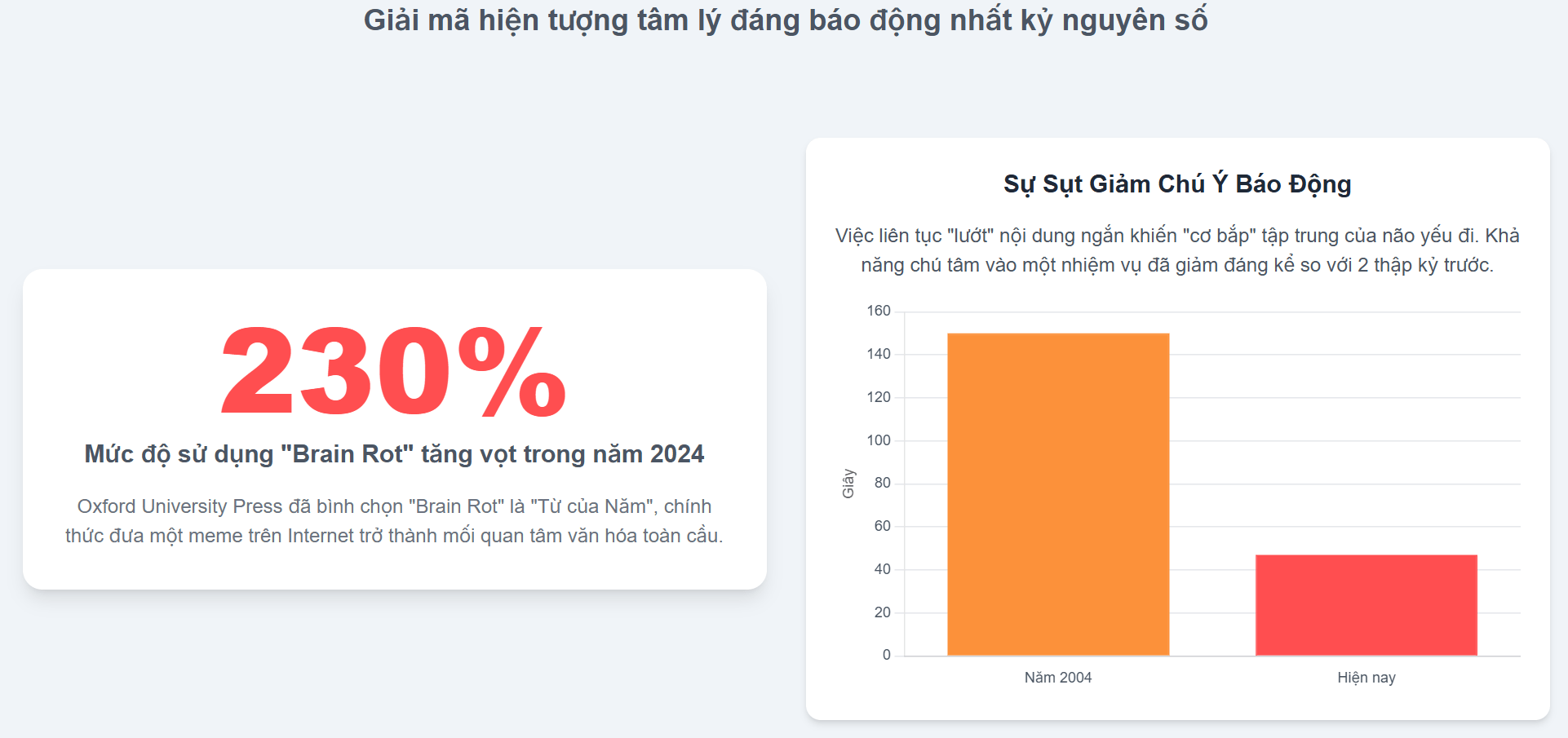This screenshot has width=1568, height=738.
Task: Click the "Năm 2004" x-axis label
Action: click(1058, 678)
